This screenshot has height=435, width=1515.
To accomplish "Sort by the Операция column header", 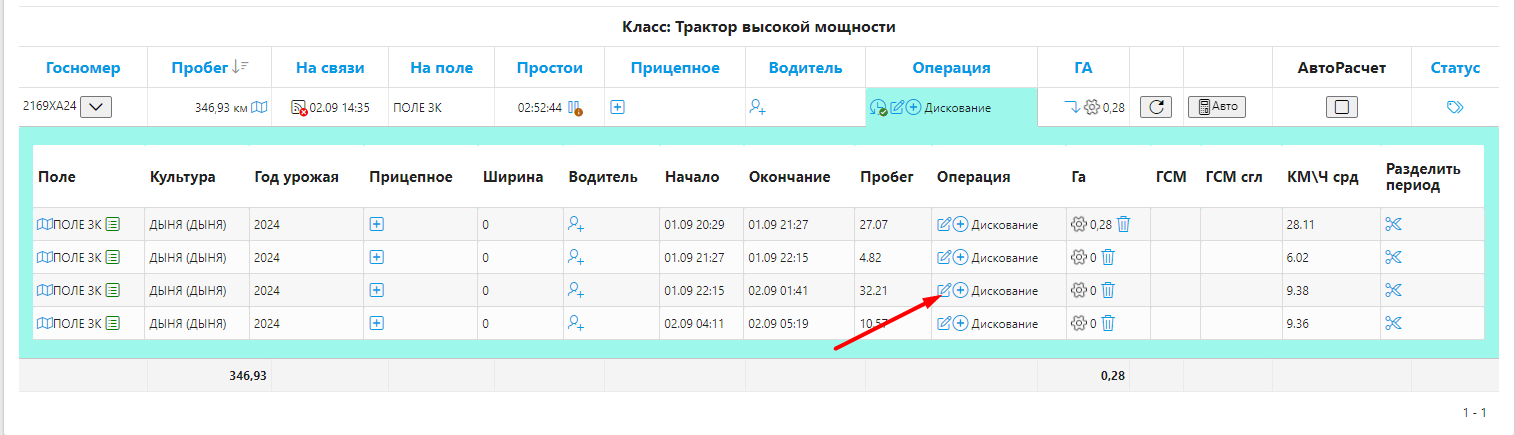I will [x=951, y=68].
